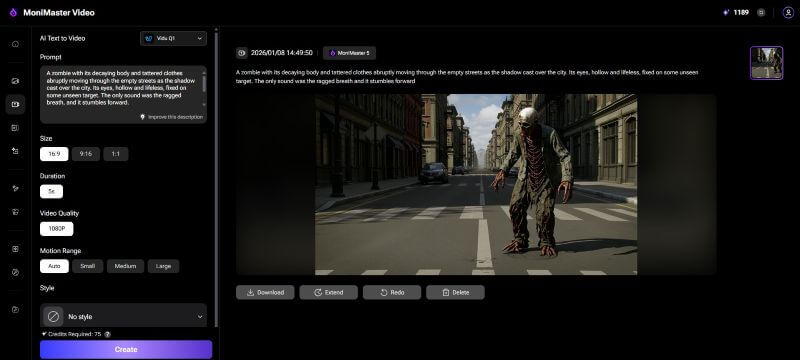800x360 pixels.
Task: Choose the 1:1 size option
Action: coord(116,154)
